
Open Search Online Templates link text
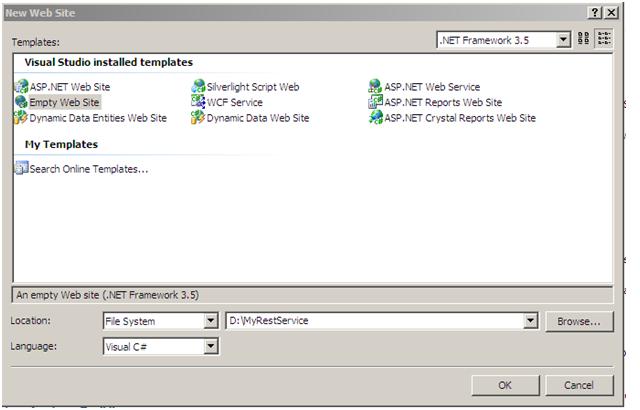click(89, 169)
